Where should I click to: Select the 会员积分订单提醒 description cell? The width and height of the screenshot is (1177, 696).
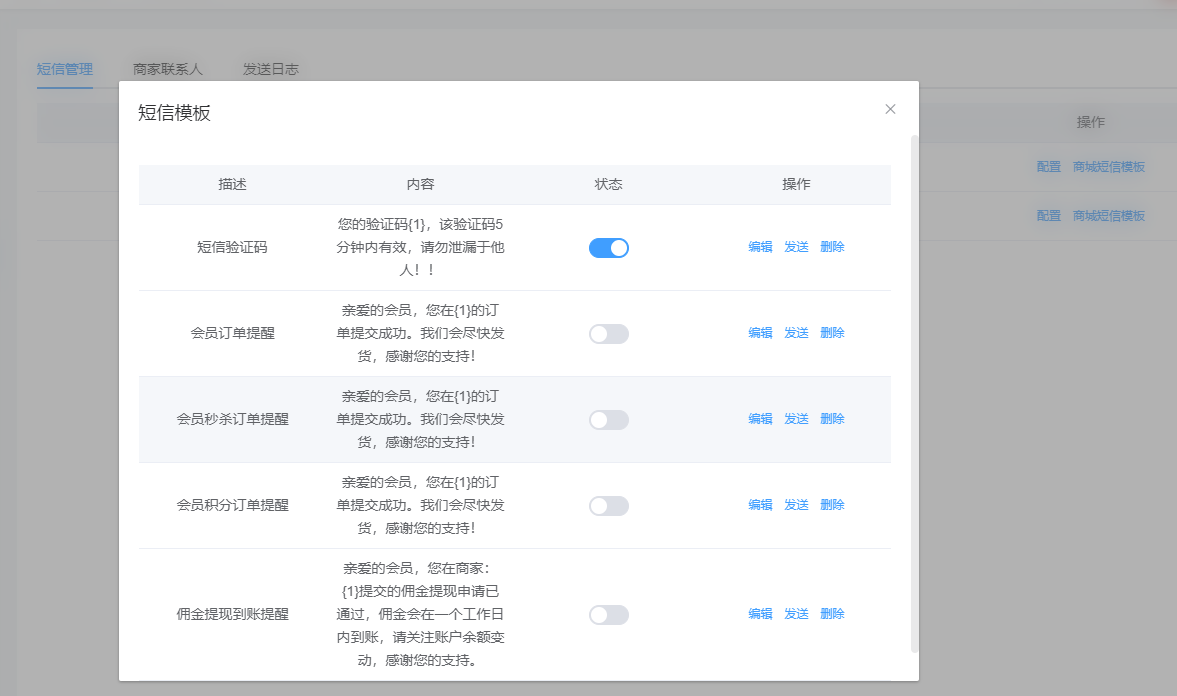coord(233,505)
